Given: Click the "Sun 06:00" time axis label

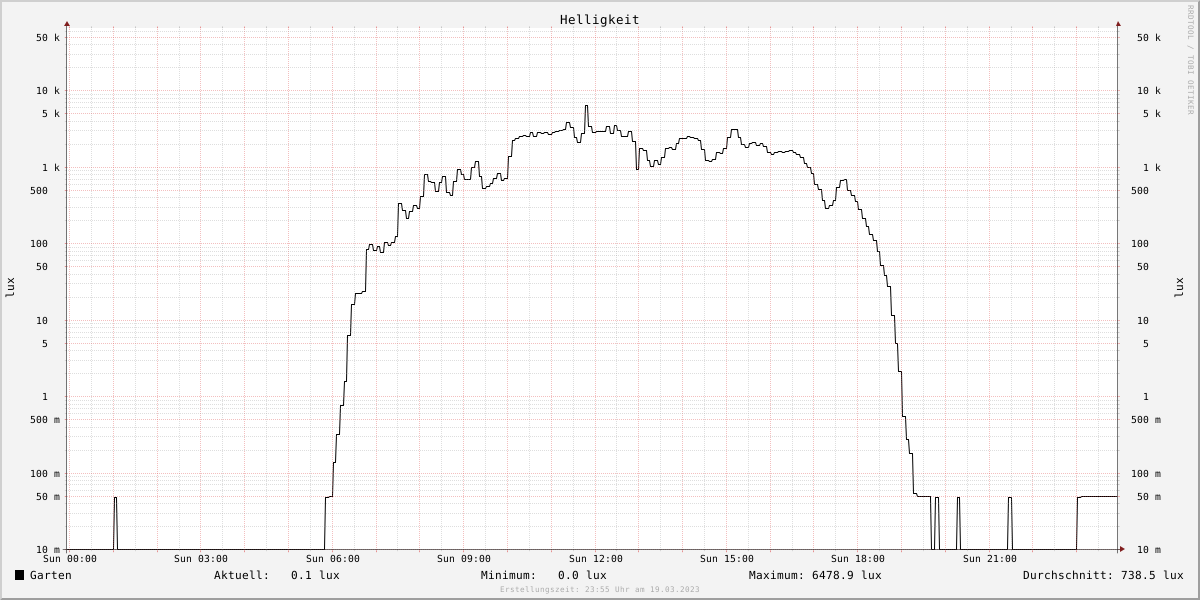Looking at the screenshot, I should click(333, 559).
